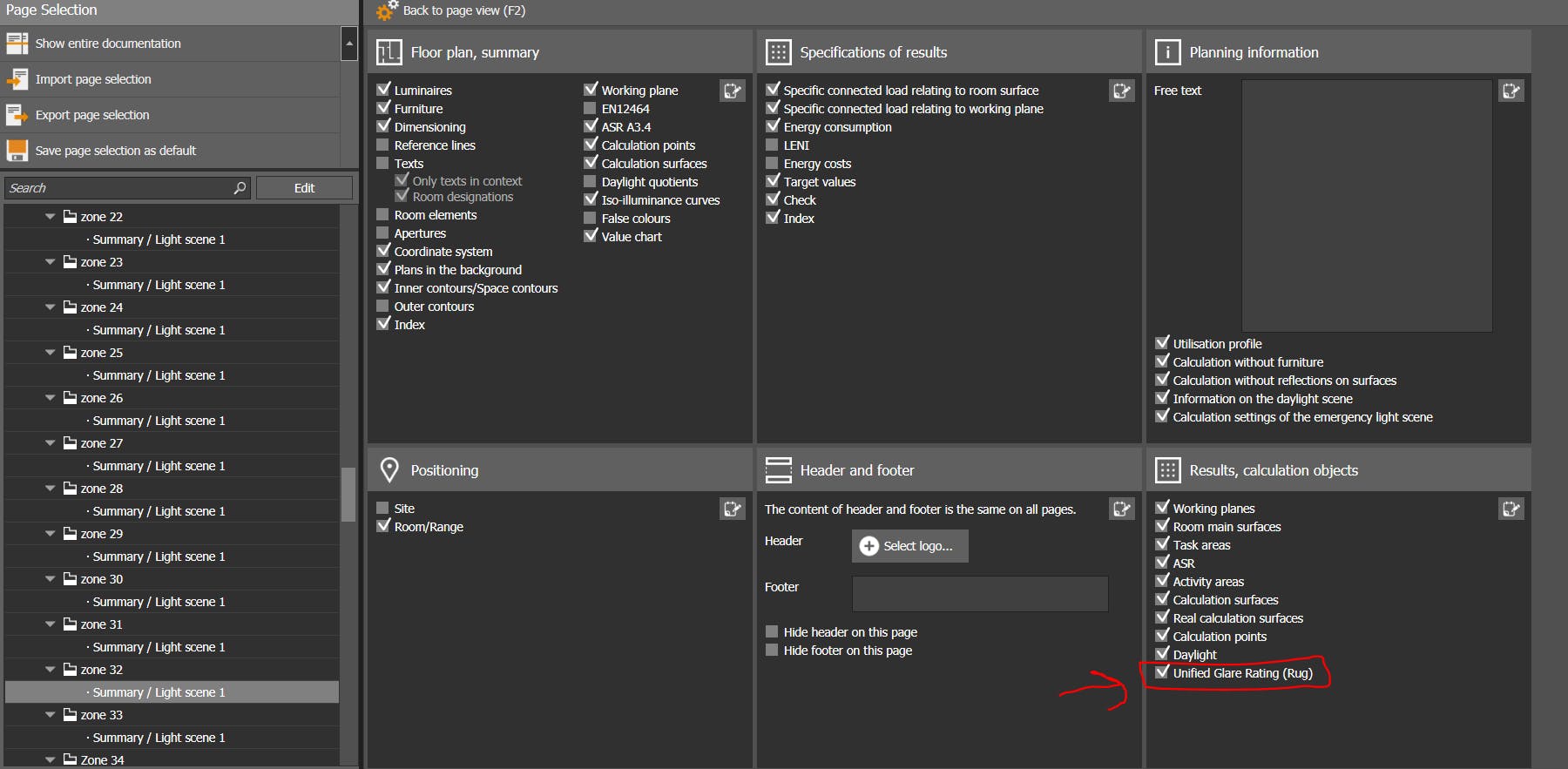Collapse the zone 22 tree folder
1568x769 pixels.
50,217
